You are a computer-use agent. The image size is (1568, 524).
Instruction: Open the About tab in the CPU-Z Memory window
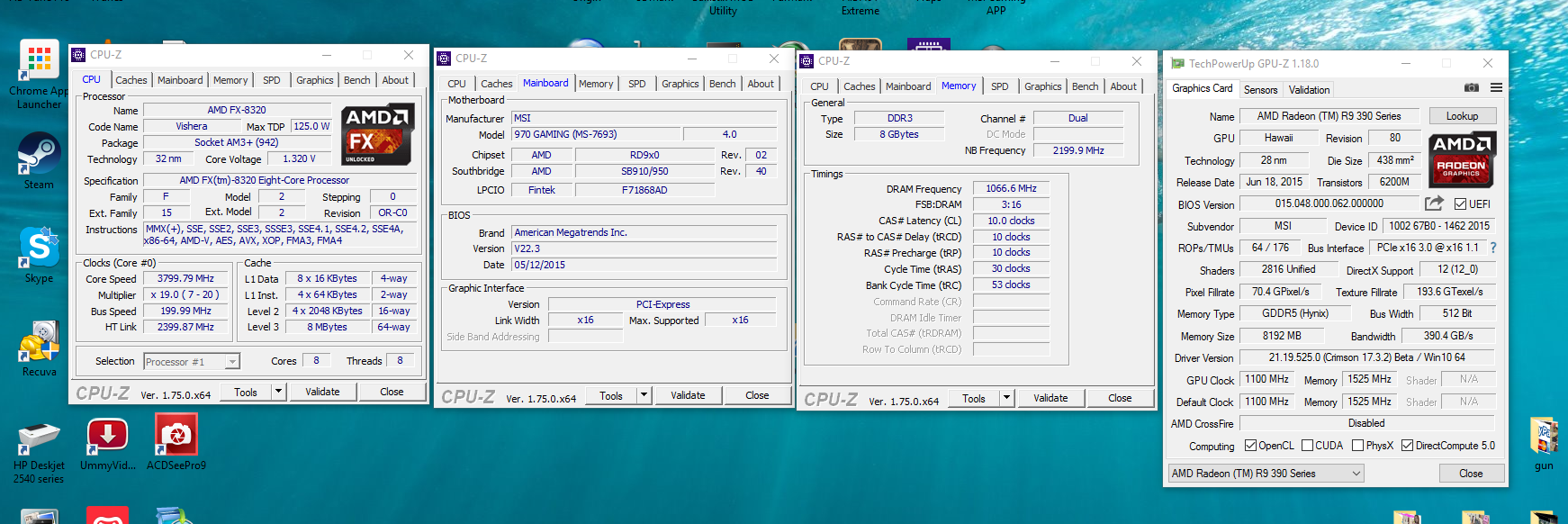1123,86
